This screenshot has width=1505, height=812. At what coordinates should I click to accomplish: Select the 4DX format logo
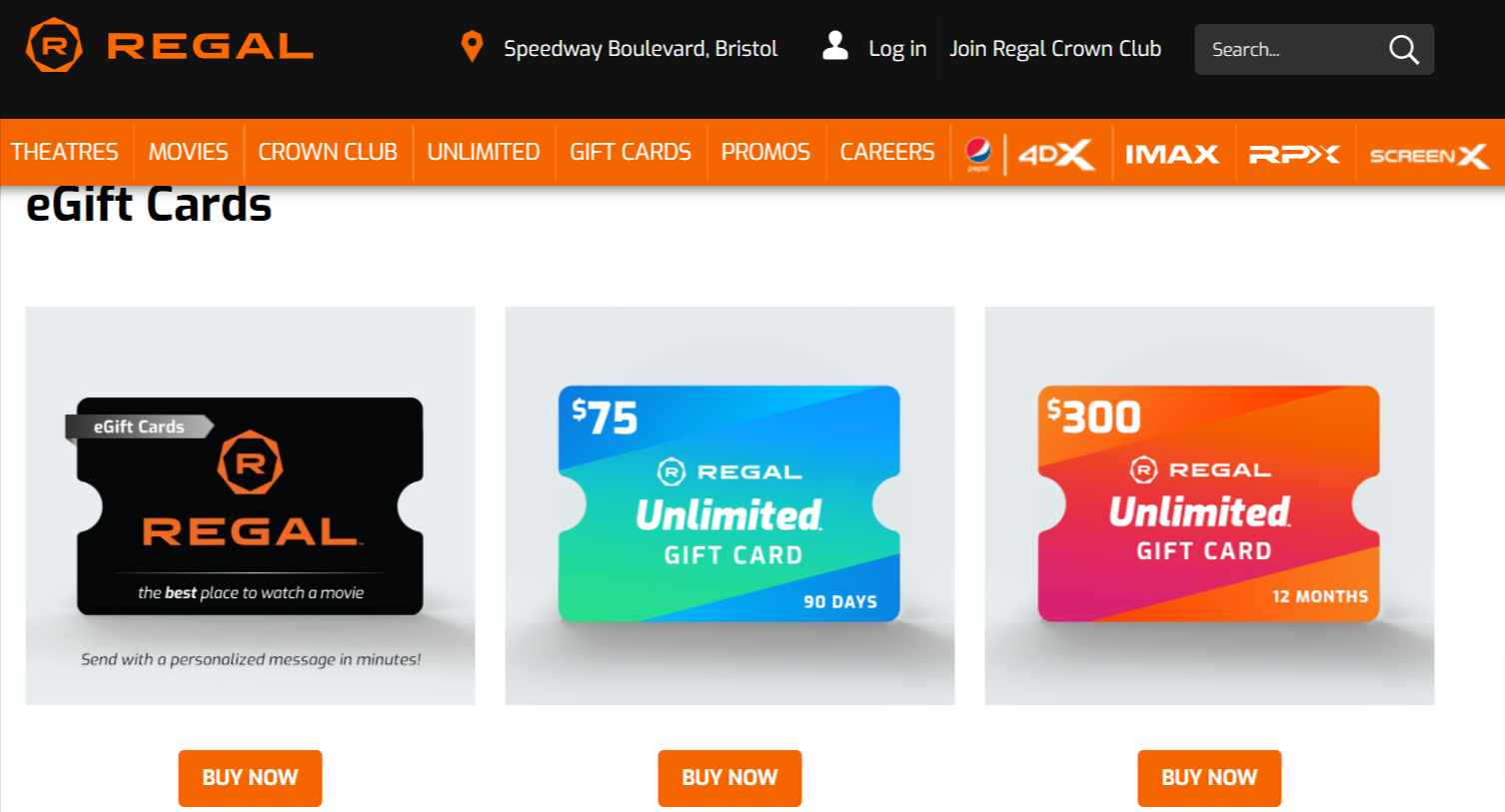pyautogui.click(x=1056, y=154)
